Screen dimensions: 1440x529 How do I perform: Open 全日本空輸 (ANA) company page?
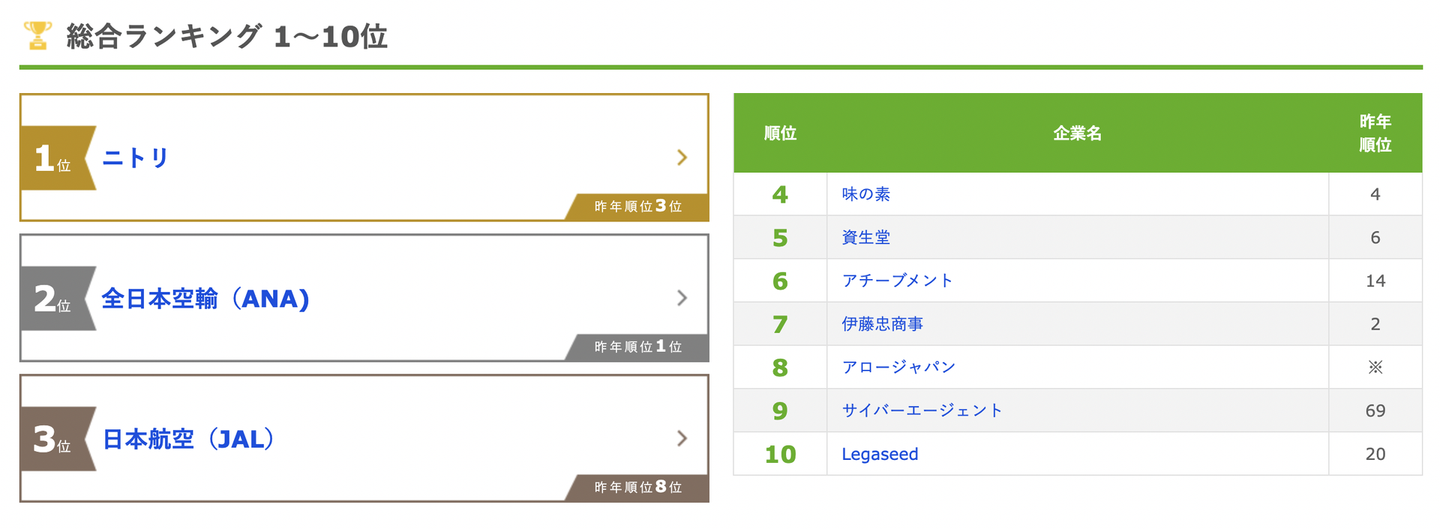click(x=205, y=299)
